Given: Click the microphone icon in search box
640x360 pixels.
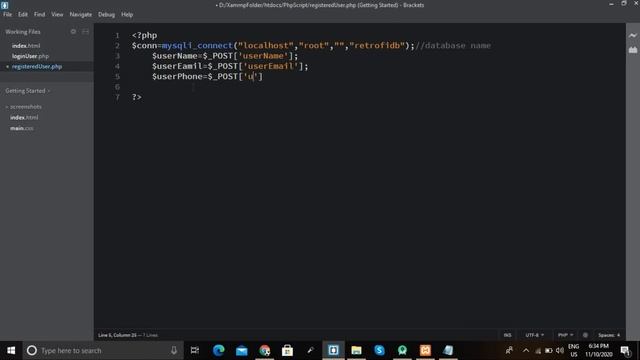Looking at the screenshot, I should point(174,350).
